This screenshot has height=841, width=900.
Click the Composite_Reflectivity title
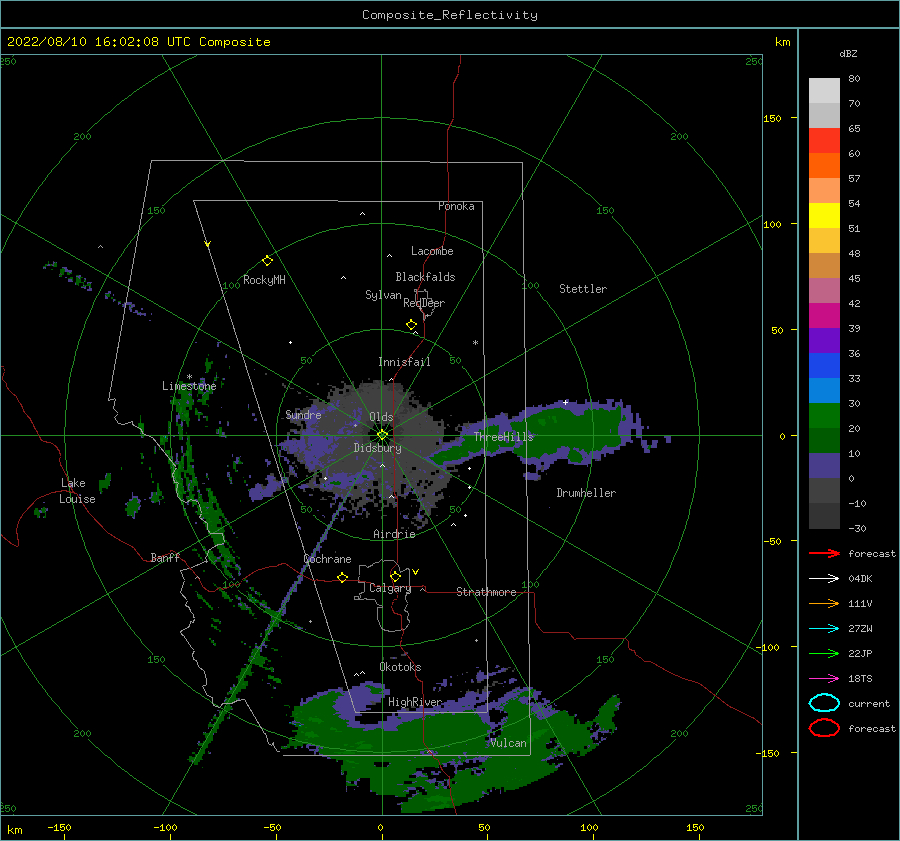[450, 15]
